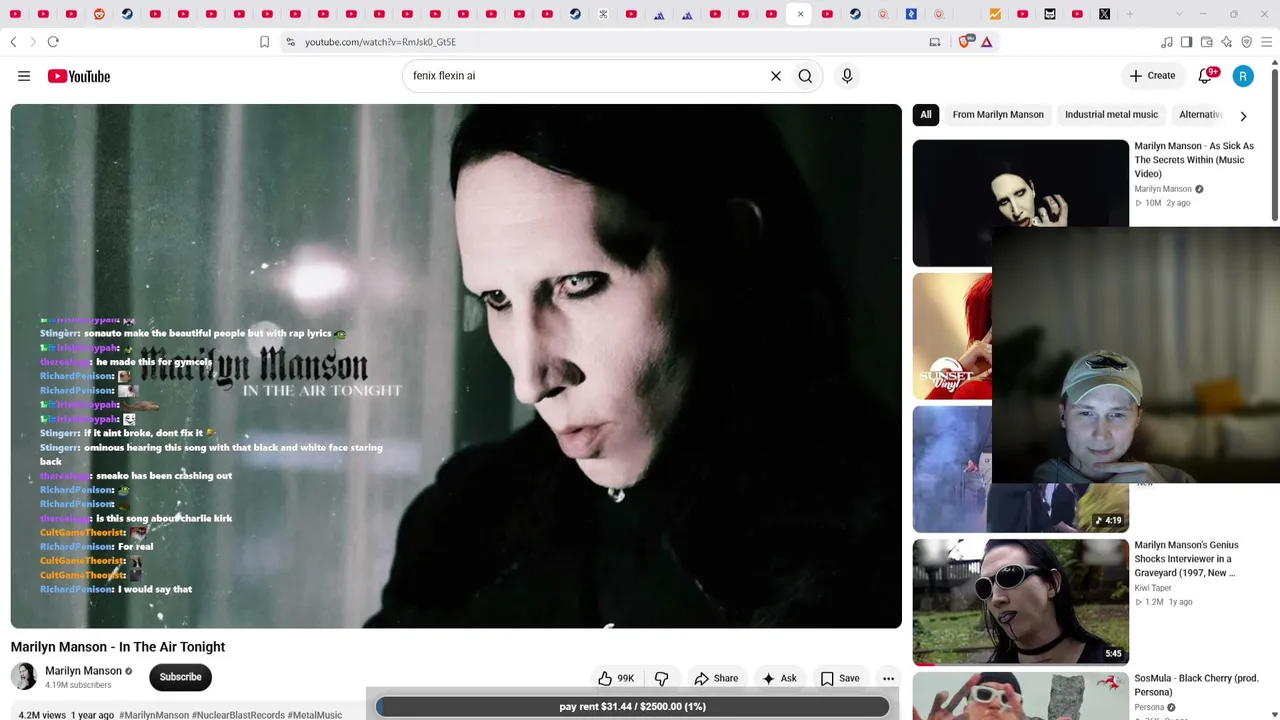Switch to the X (Twitter) browser tab
This screenshot has height=720, width=1280.
(1104, 14)
